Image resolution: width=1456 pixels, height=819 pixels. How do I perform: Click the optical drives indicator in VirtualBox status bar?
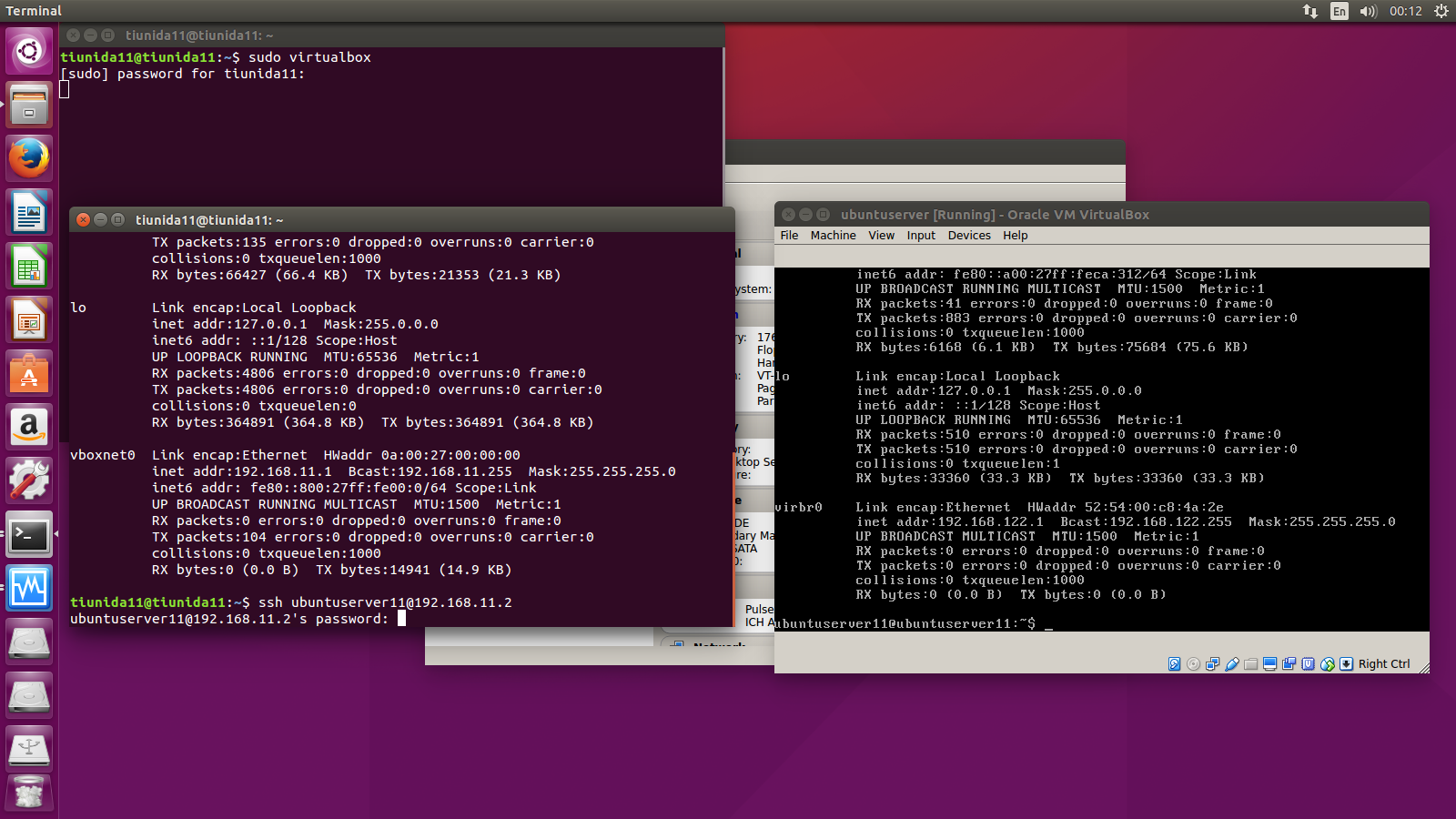1192,664
